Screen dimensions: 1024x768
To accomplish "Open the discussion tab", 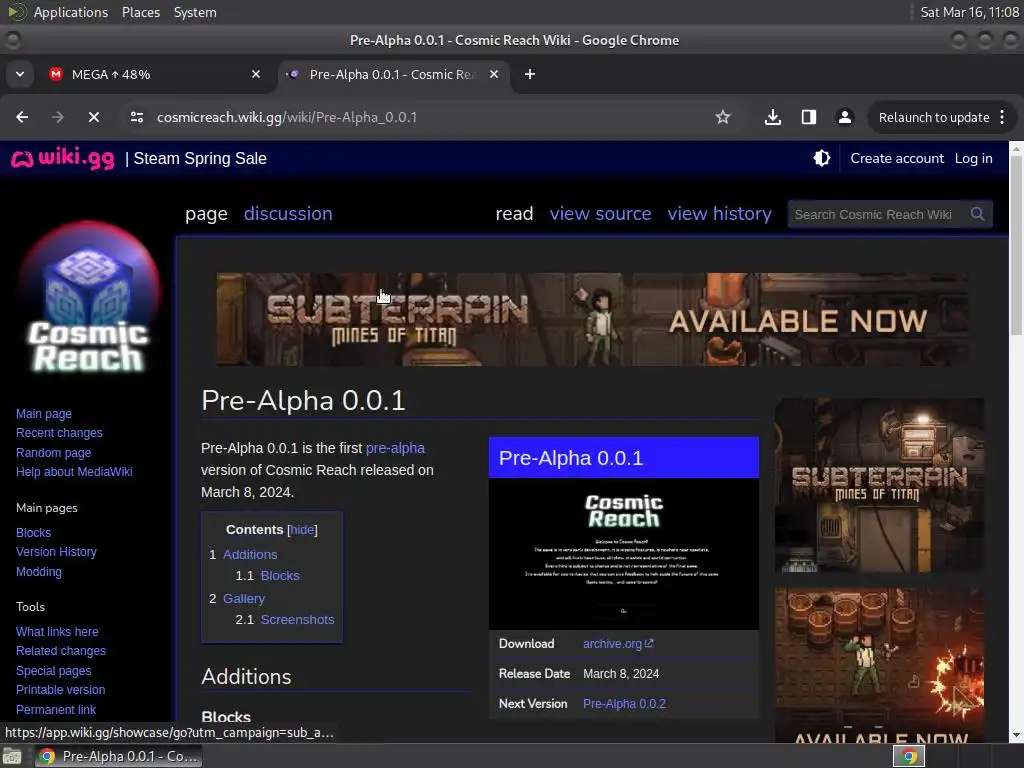I will (x=288, y=214).
